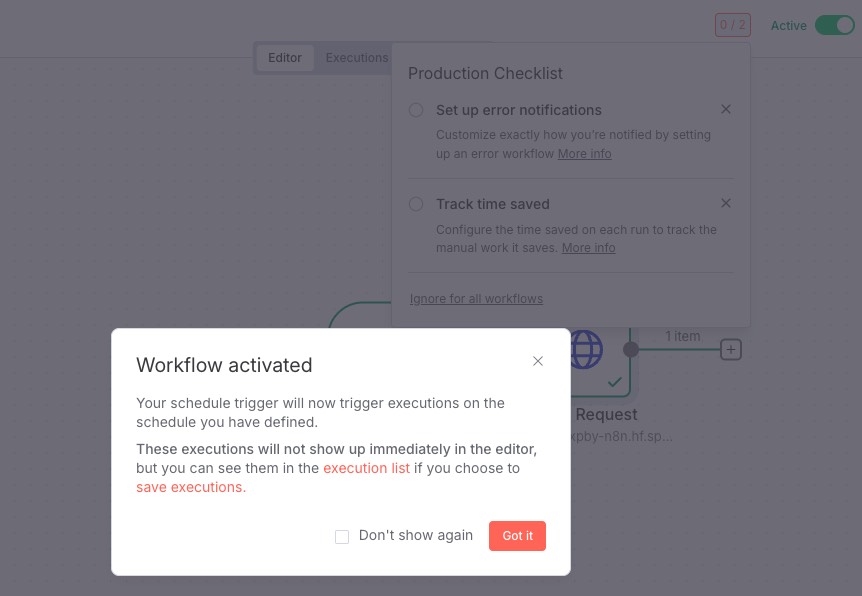Switch to the Editor tab
Image resolution: width=862 pixels, height=596 pixels.
(285, 58)
